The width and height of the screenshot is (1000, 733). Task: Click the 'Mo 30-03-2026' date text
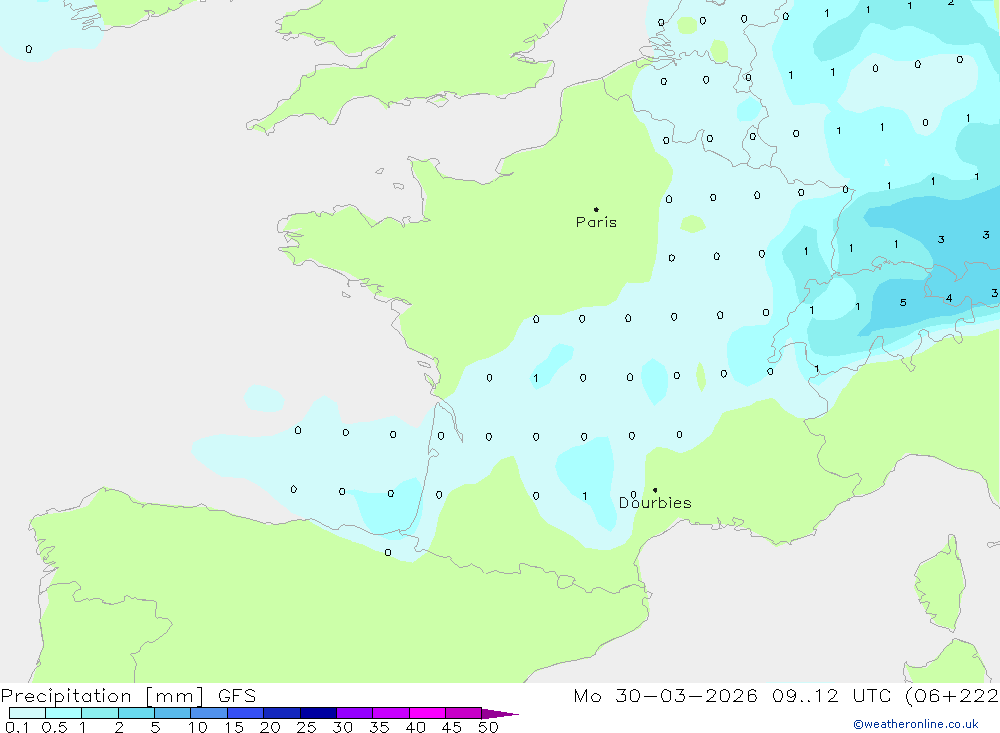point(665,696)
